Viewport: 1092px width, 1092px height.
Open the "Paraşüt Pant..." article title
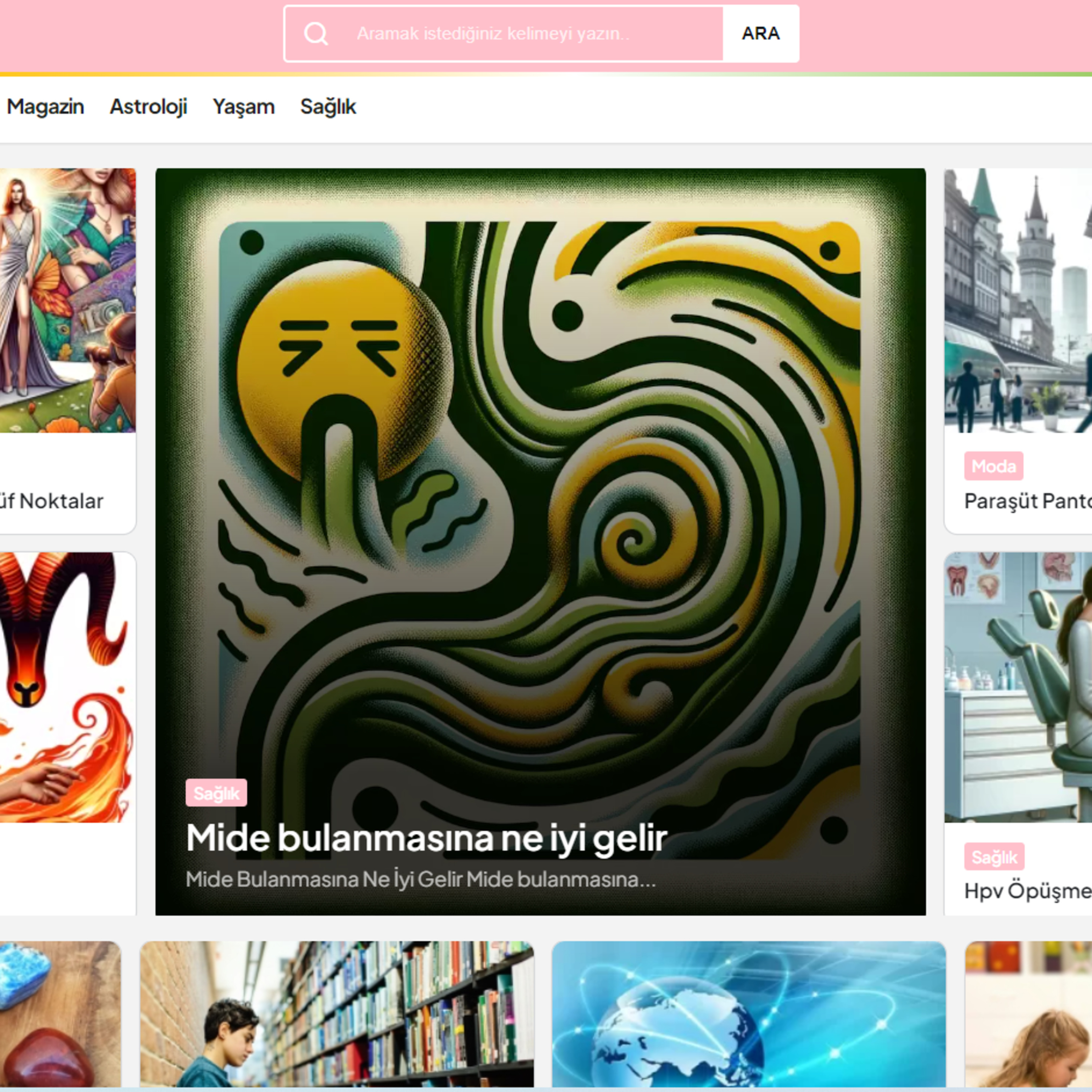point(1028,501)
